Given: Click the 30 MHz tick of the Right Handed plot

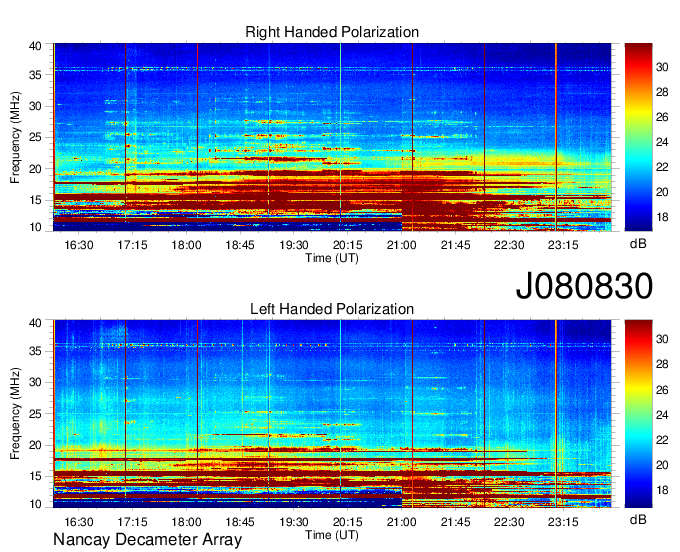Looking at the screenshot, I should 35,106.
